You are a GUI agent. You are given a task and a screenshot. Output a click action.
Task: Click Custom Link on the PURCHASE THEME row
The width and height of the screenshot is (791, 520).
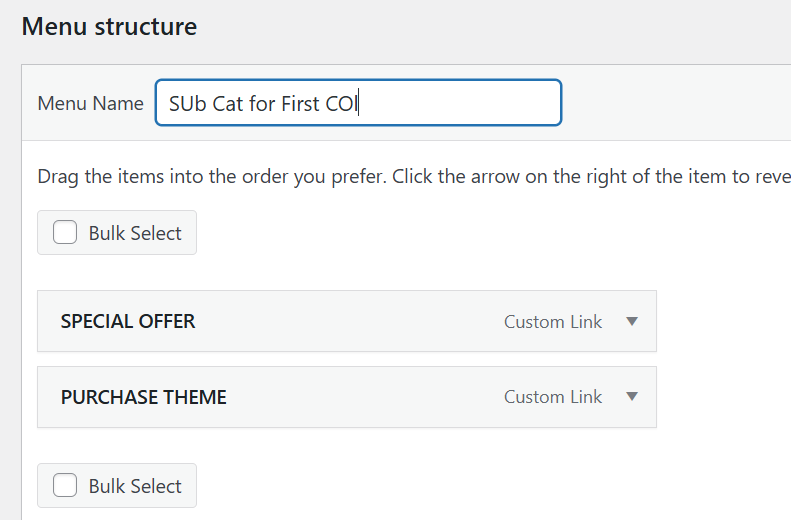[553, 397]
